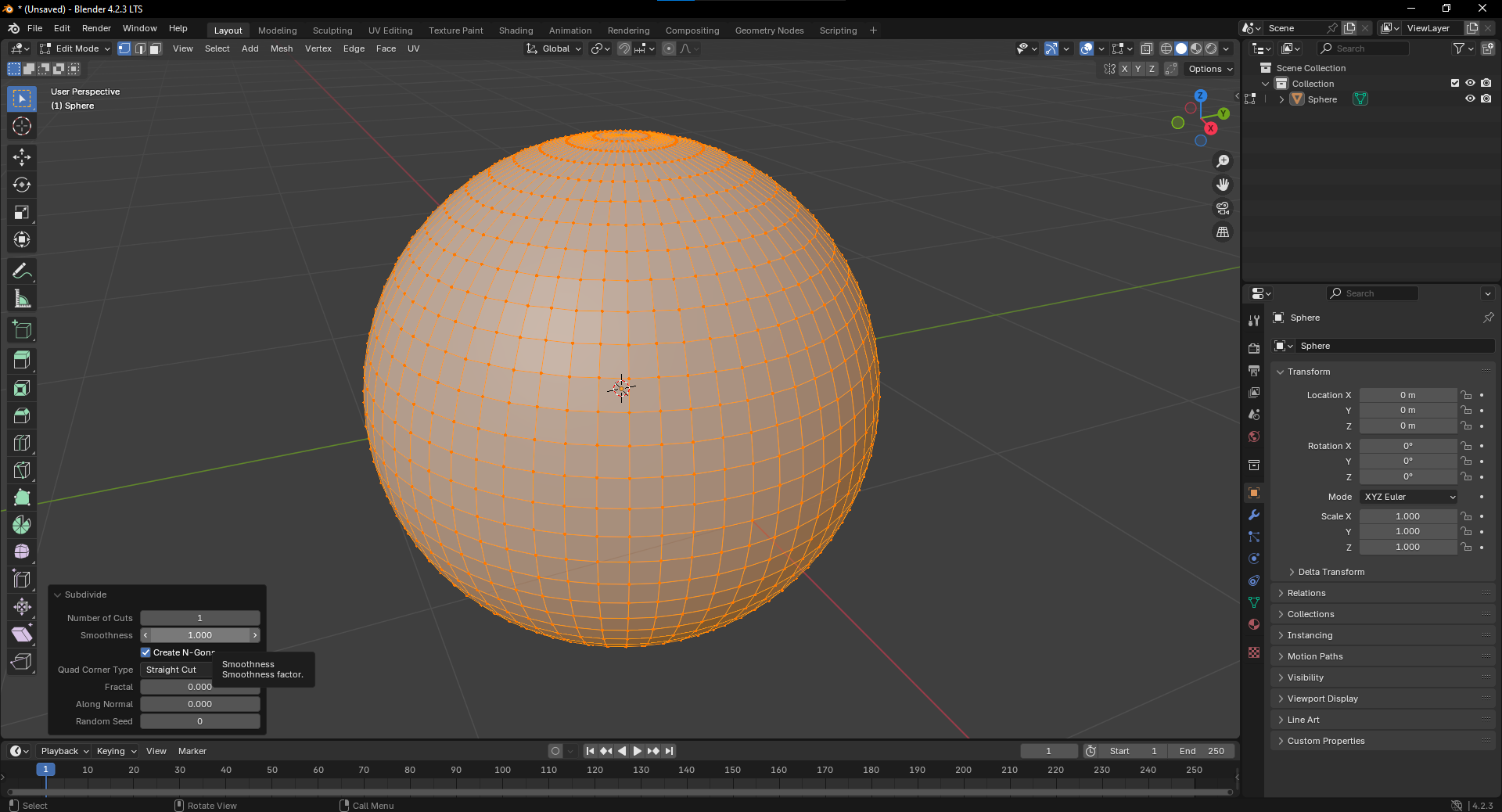Select the Inset Faces tool
Image resolution: width=1502 pixels, height=812 pixels.
coord(21,387)
